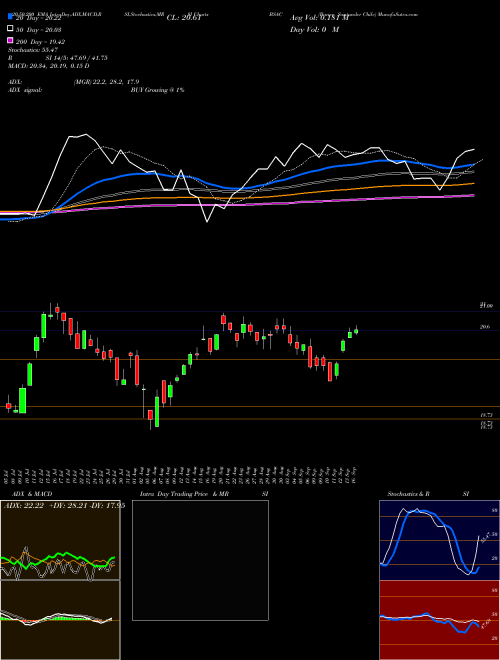500x660 pixels.
Task: Open the ADX indicator mini chart
Action: click(60, 540)
